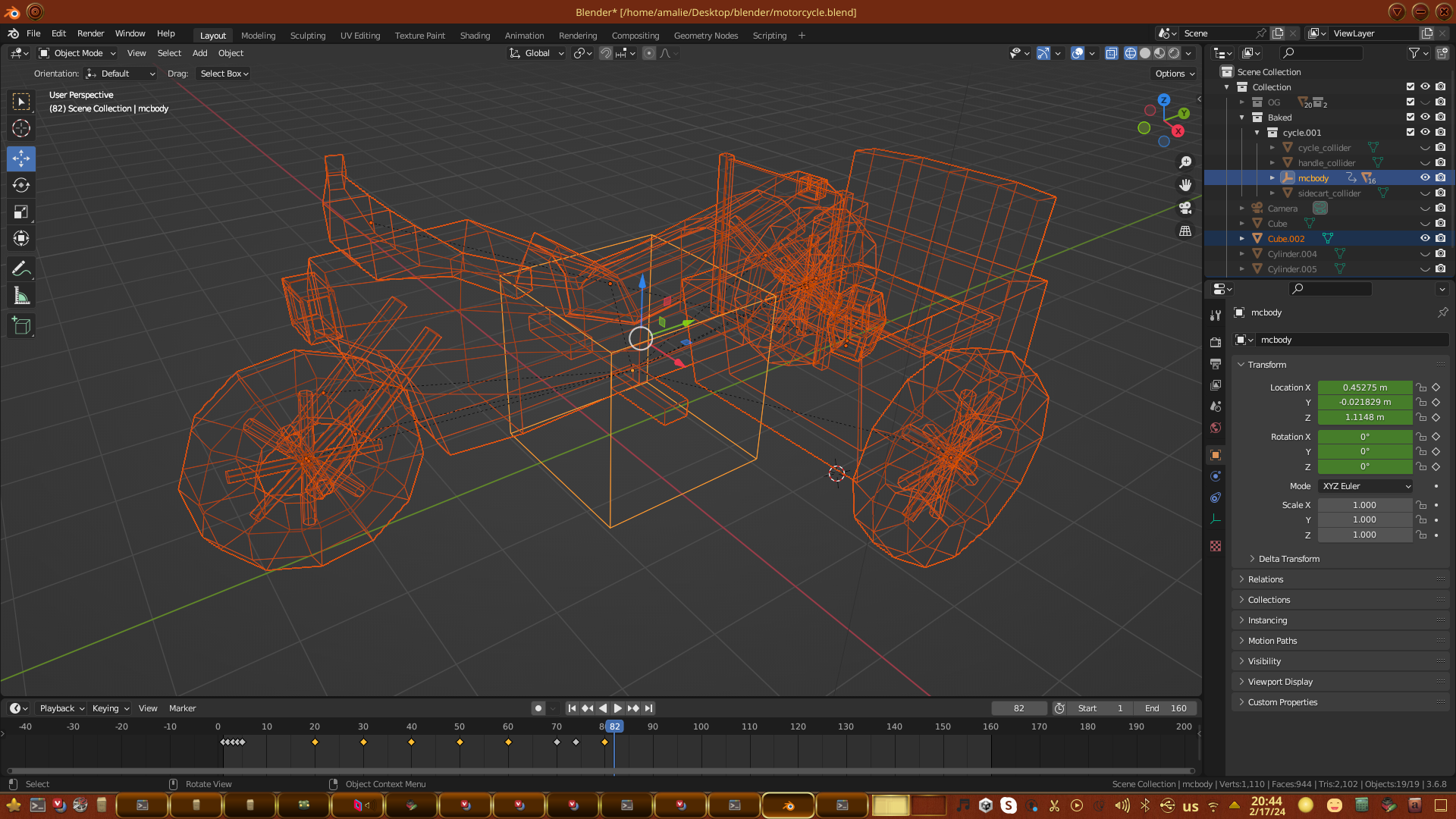The width and height of the screenshot is (1456, 819).
Task: Toggle Cube.002 viewport visibility eye
Action: point(1425,238)
